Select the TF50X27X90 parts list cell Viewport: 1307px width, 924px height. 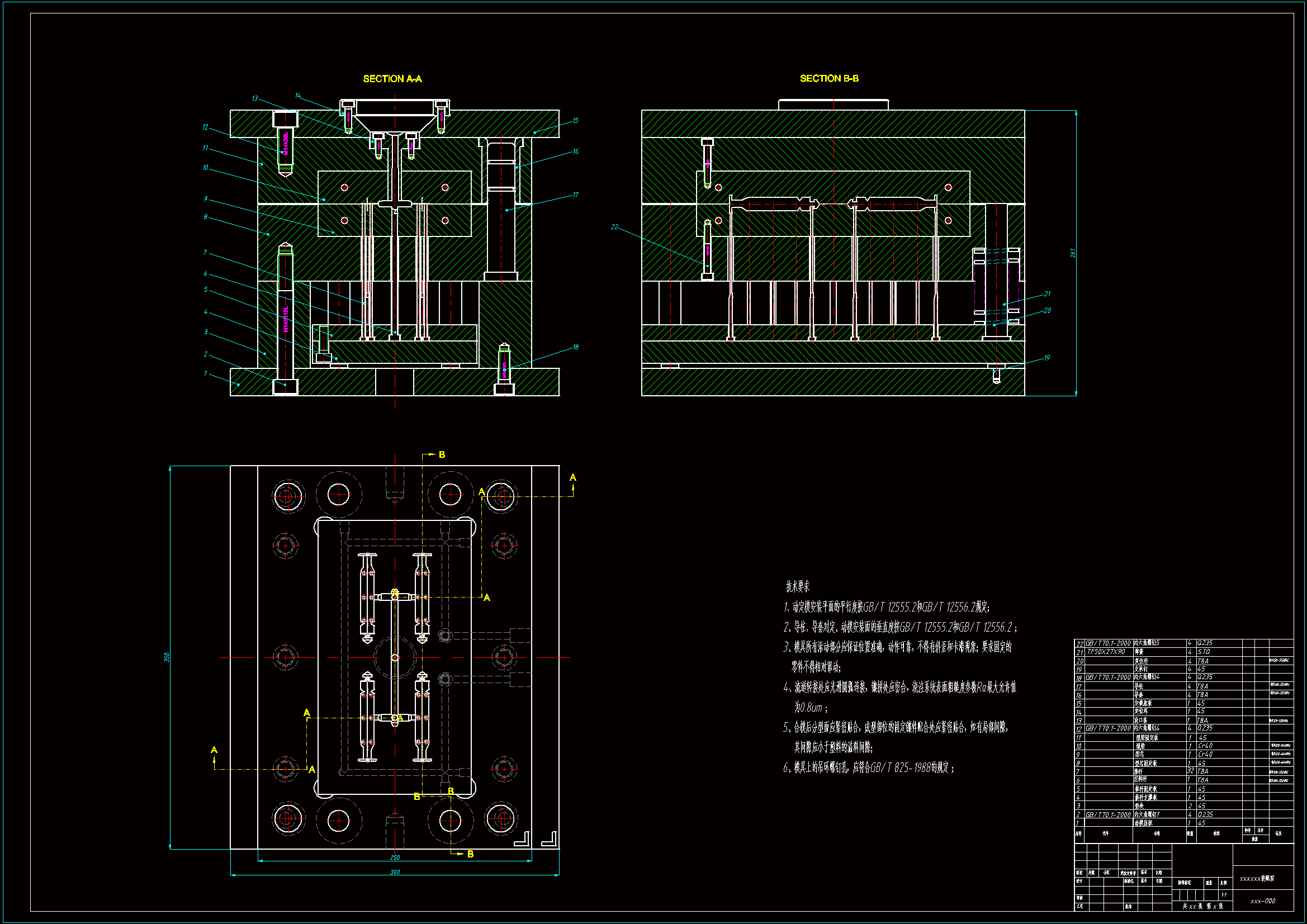(x=1106, y=651)
